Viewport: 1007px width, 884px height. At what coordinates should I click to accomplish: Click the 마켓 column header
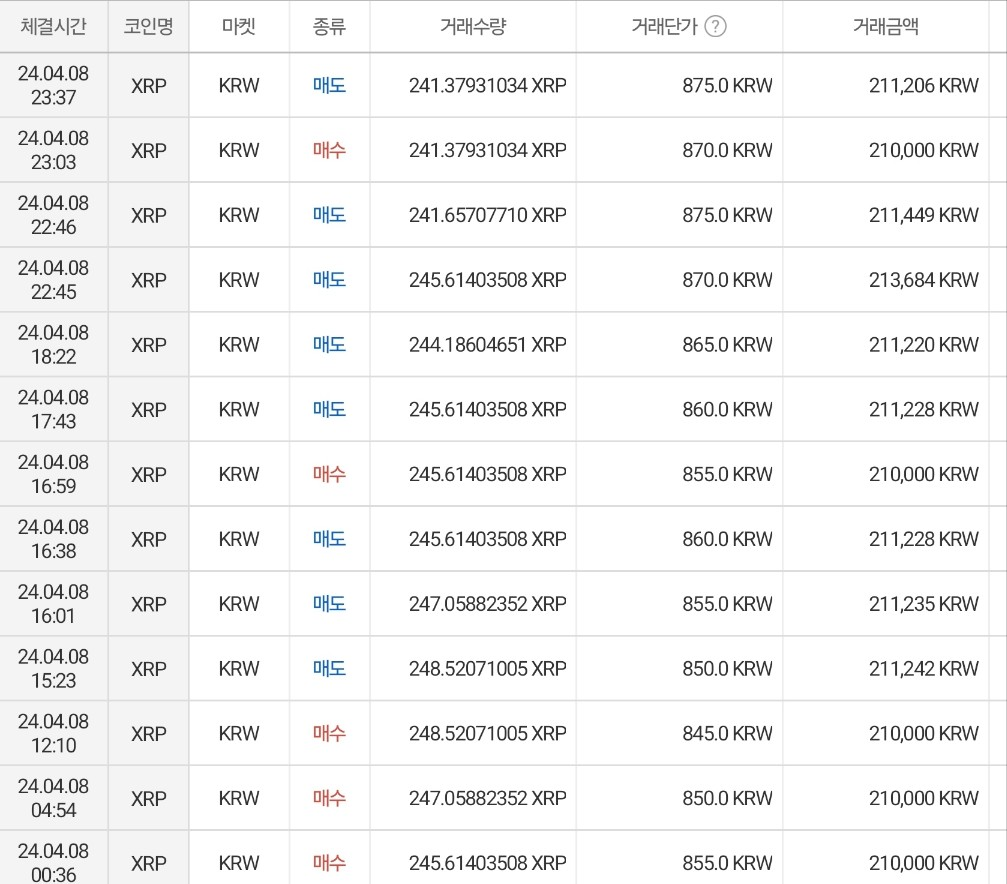tap(239, 26)
